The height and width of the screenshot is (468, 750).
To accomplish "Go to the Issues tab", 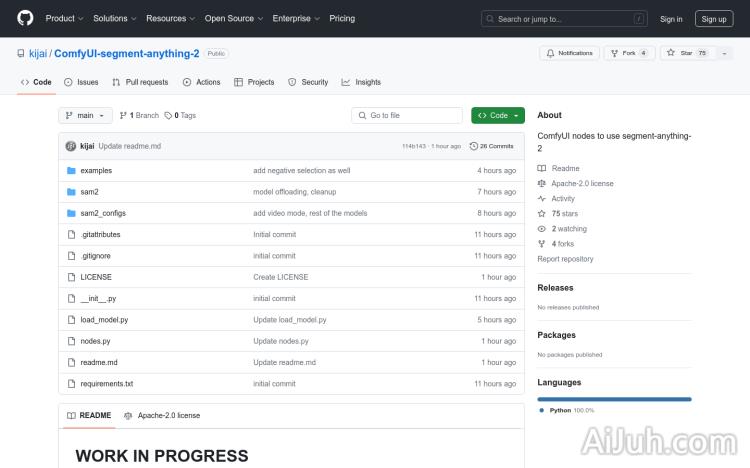I will 81,82.
